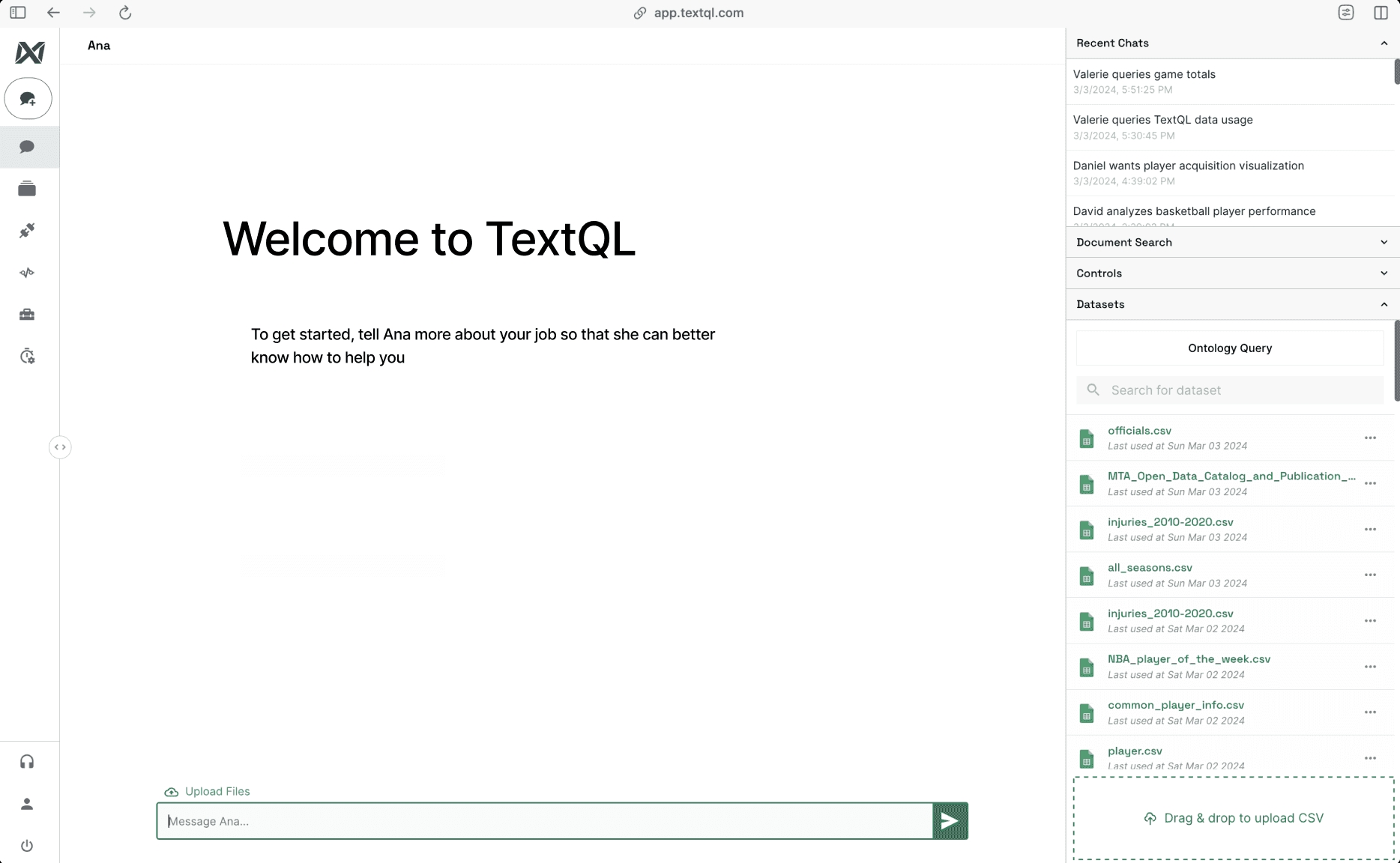Expand the Document Search section

coord(1384,242)
